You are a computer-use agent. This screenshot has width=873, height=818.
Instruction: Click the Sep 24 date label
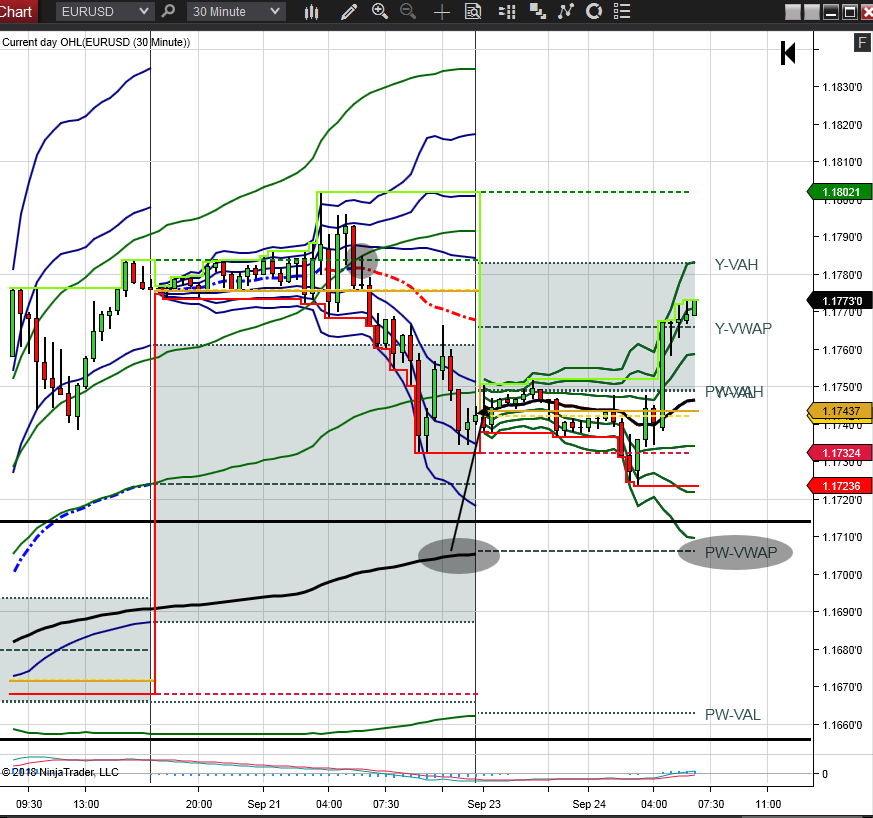[x=589, y=804]
